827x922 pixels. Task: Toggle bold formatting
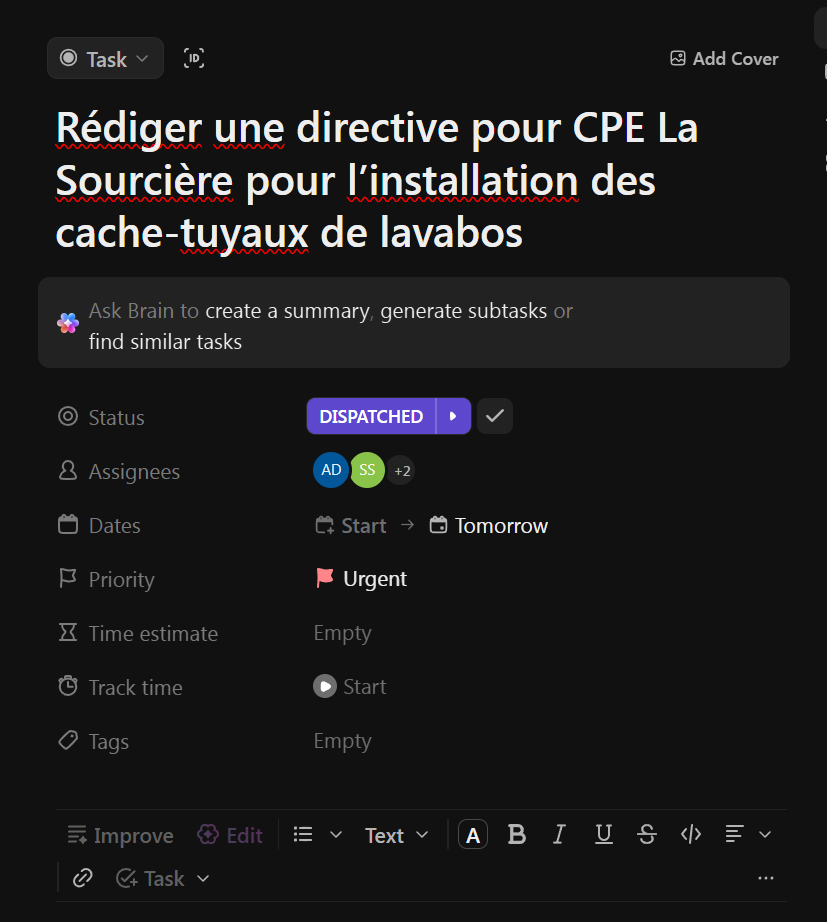click(516, 834)
